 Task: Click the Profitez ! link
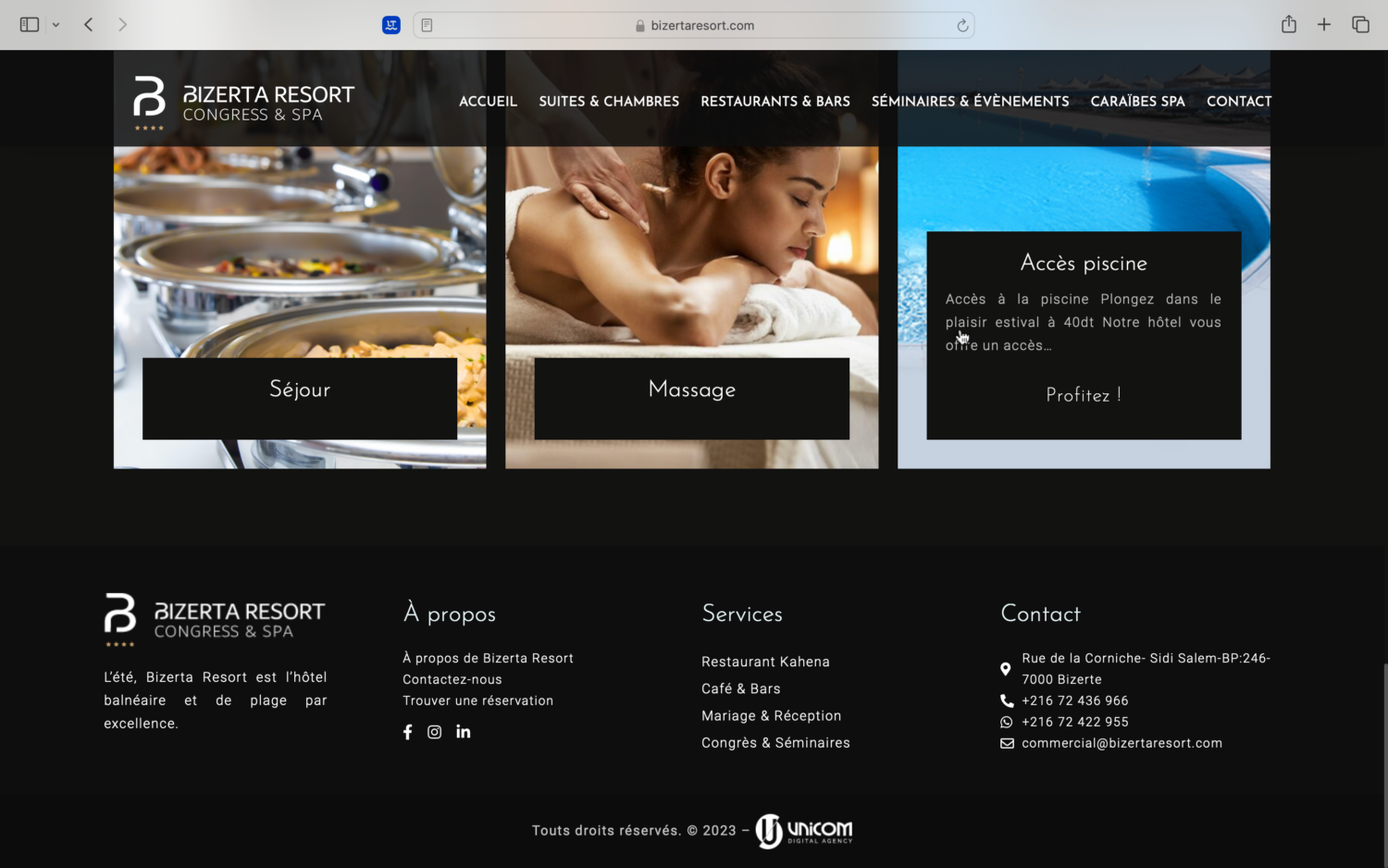click(1083, 395)
